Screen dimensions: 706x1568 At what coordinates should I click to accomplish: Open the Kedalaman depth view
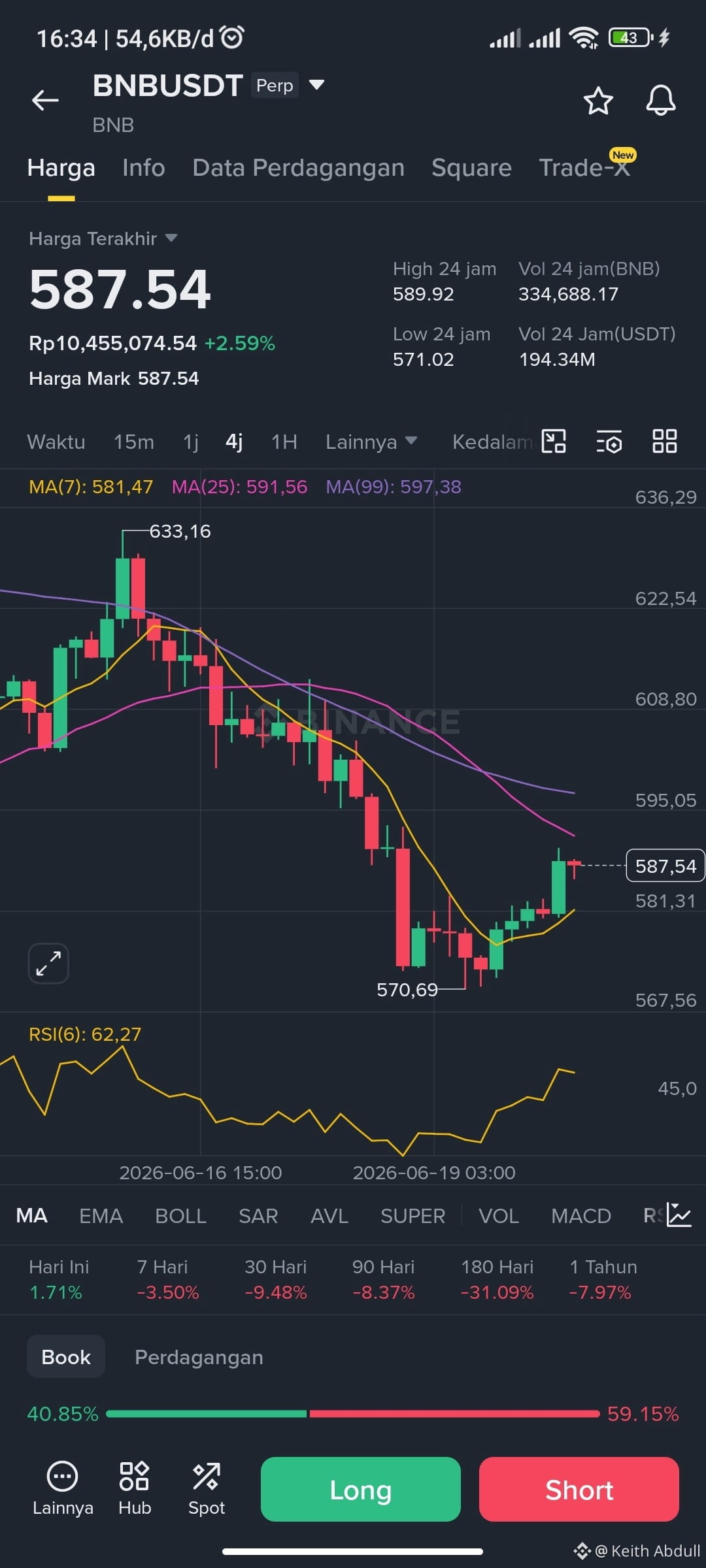(492, 442)
